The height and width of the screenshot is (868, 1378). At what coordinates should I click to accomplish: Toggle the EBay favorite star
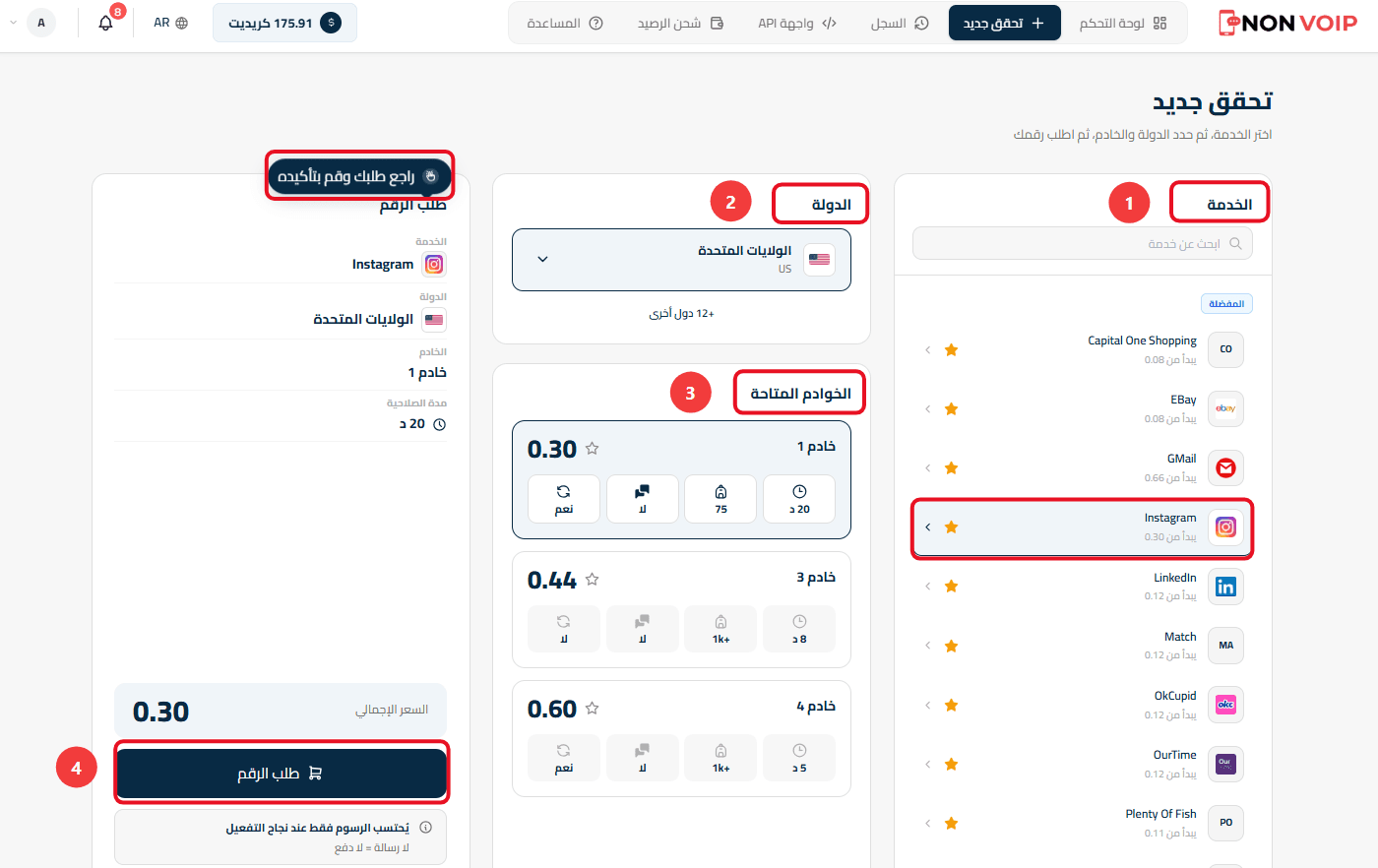pos(951,408)
